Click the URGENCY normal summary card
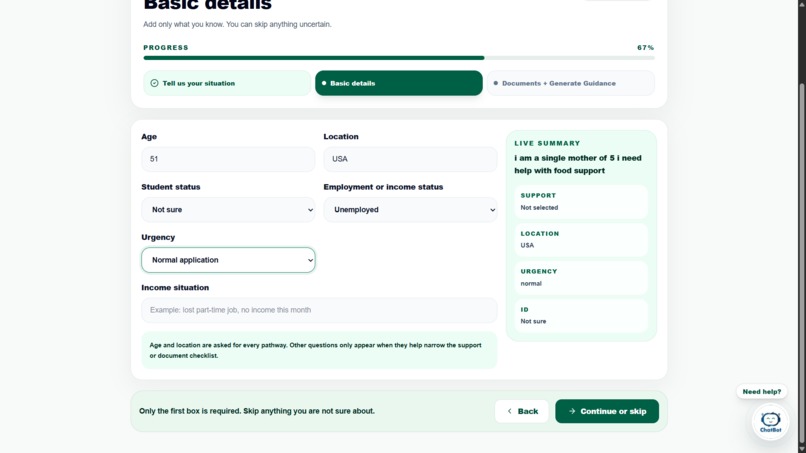Screen dimensions: 806x453 581,278
